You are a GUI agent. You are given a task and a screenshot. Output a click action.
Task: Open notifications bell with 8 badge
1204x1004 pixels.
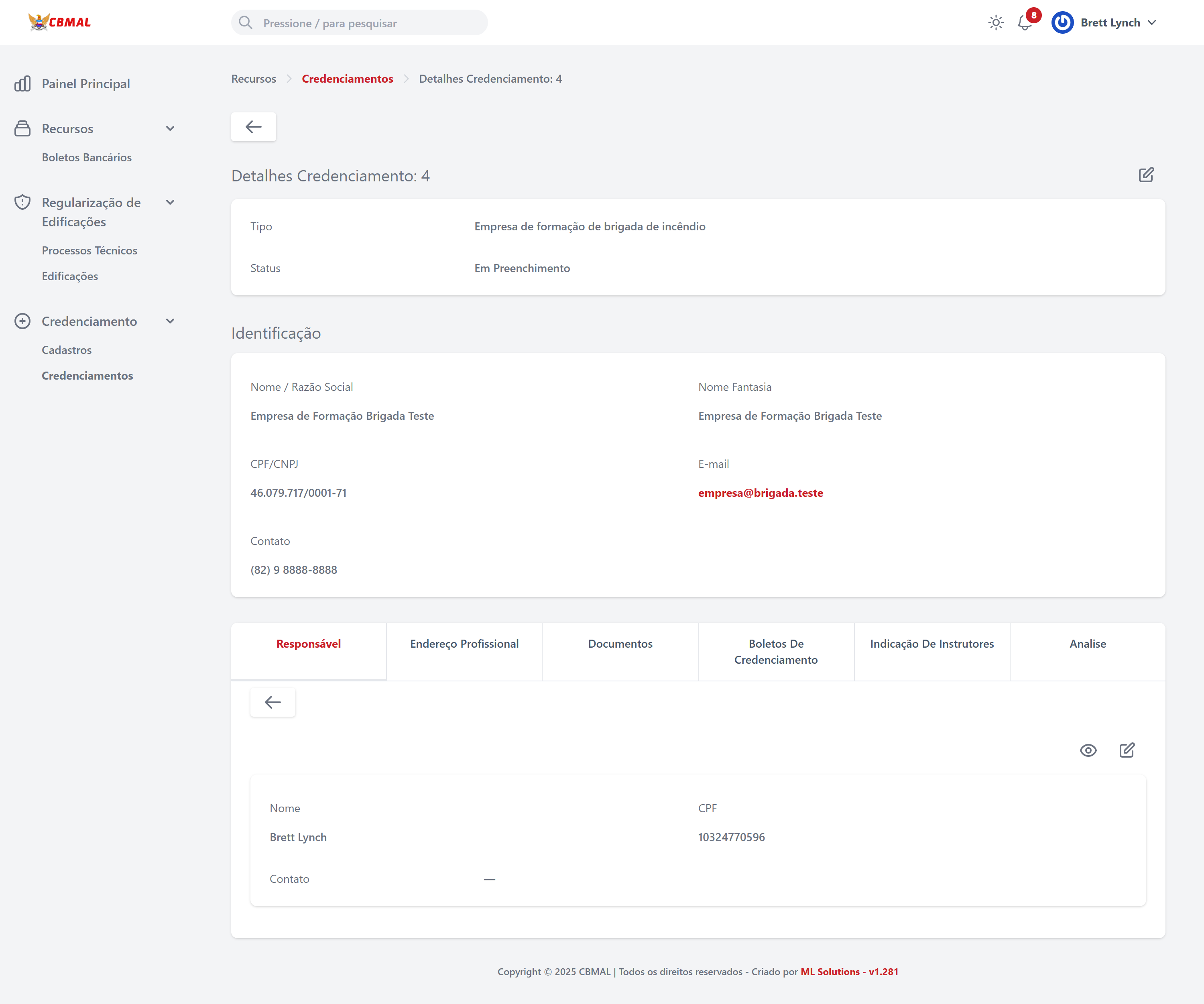[1025, 23]
